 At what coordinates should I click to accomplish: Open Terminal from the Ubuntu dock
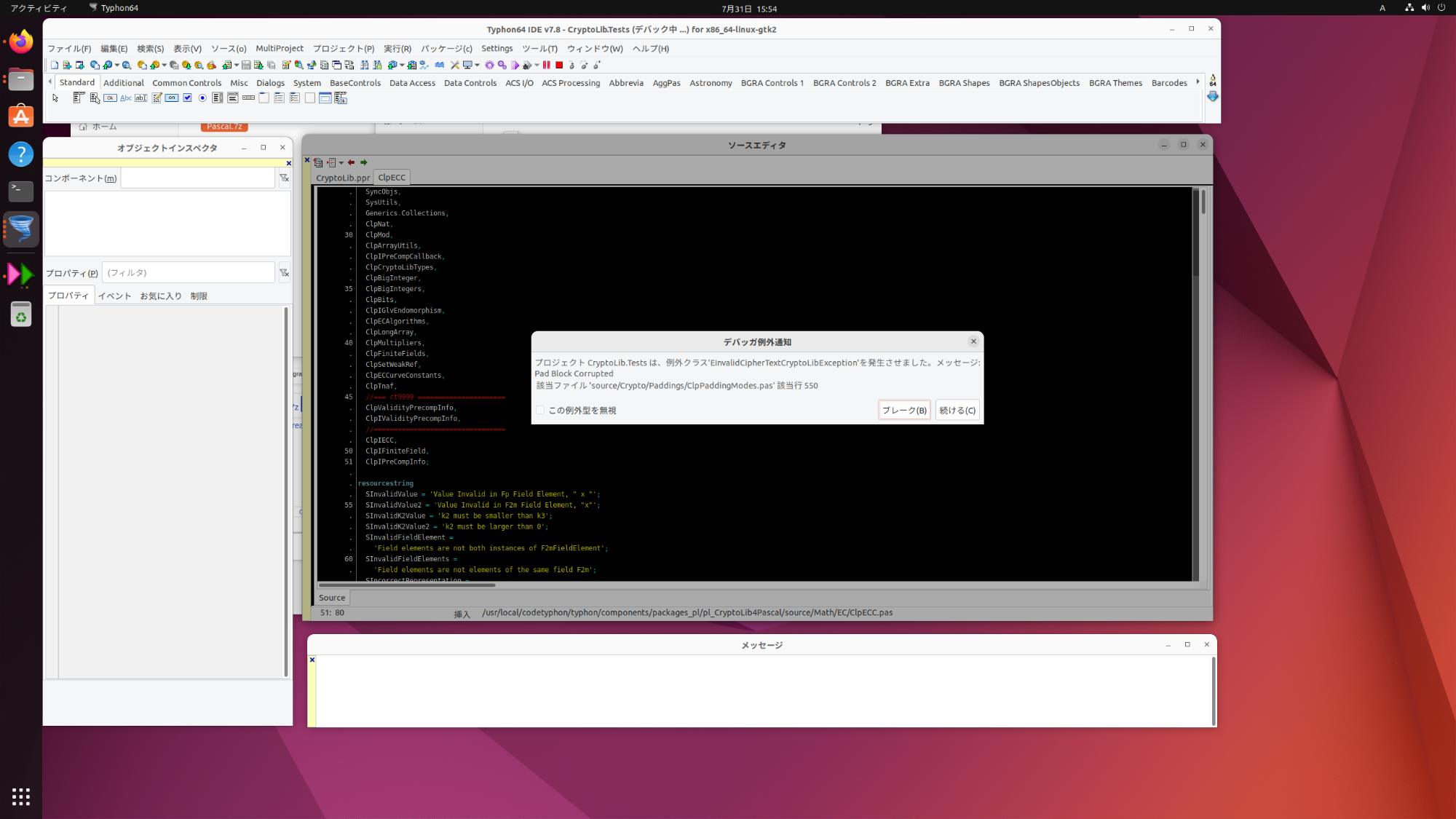[21, 191]
